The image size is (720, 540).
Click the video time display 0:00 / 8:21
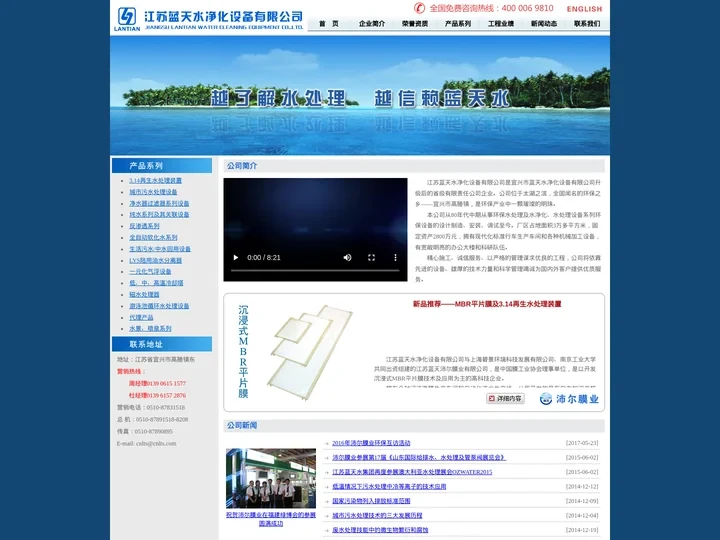click(264, 258)
